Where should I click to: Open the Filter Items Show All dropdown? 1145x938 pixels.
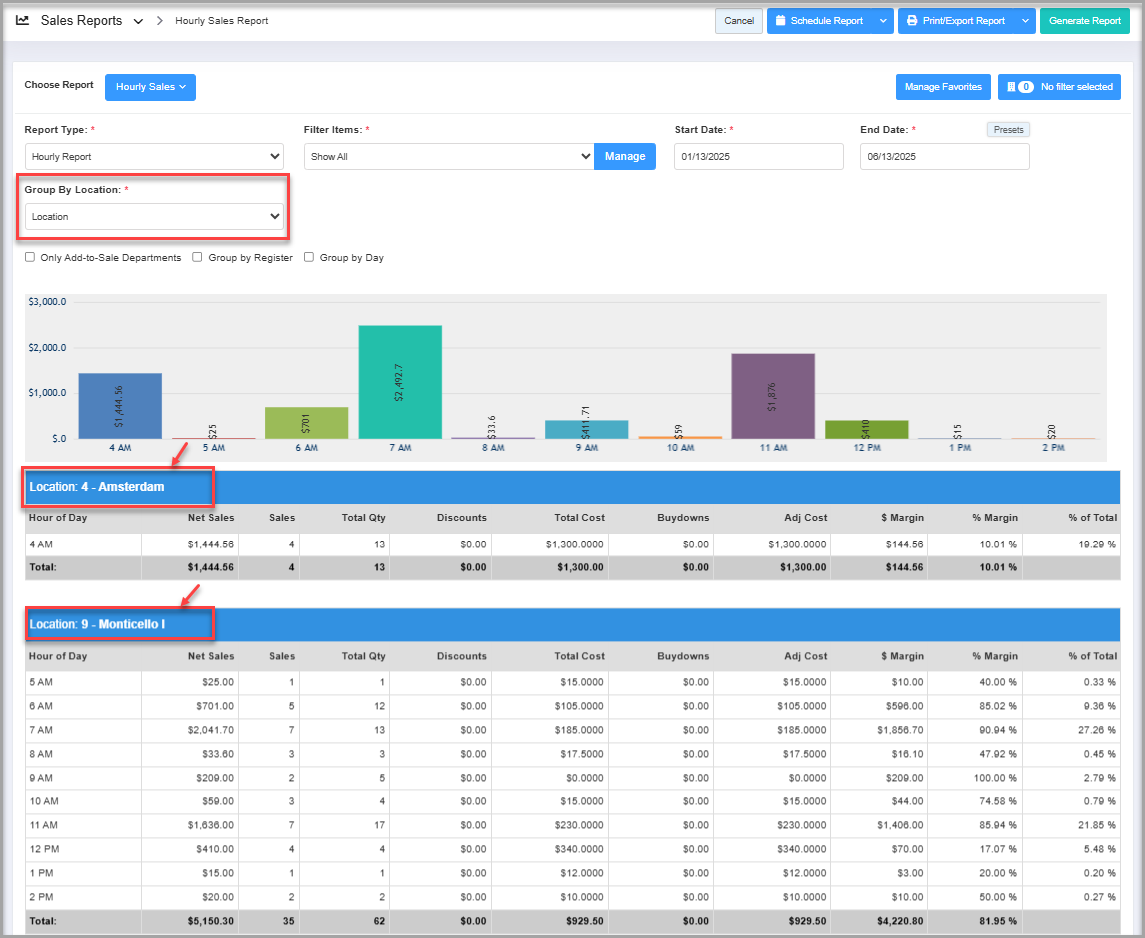pyautogui.click(x=449, y=156)
